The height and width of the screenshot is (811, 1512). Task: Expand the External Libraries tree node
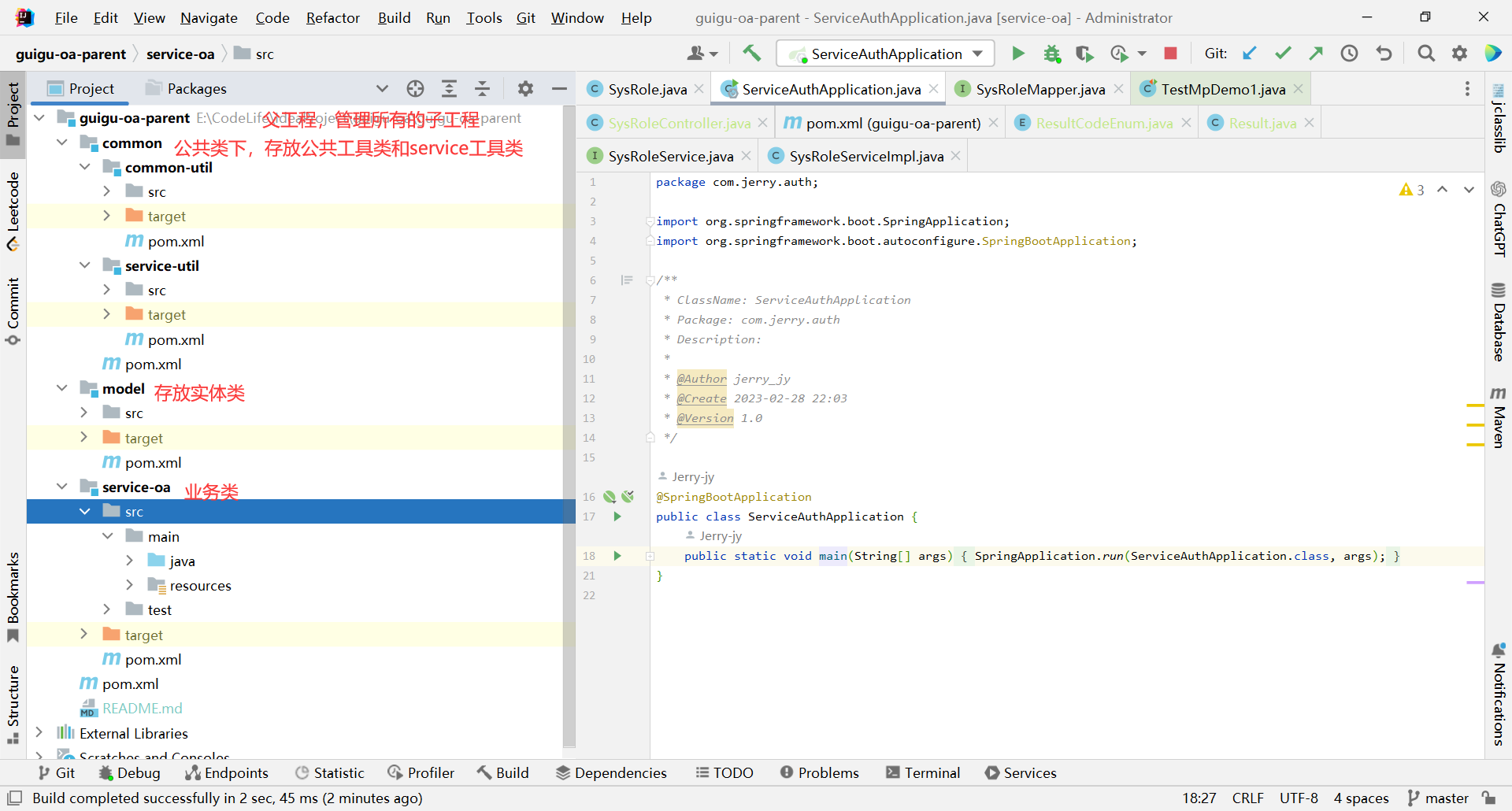[39, 733]
